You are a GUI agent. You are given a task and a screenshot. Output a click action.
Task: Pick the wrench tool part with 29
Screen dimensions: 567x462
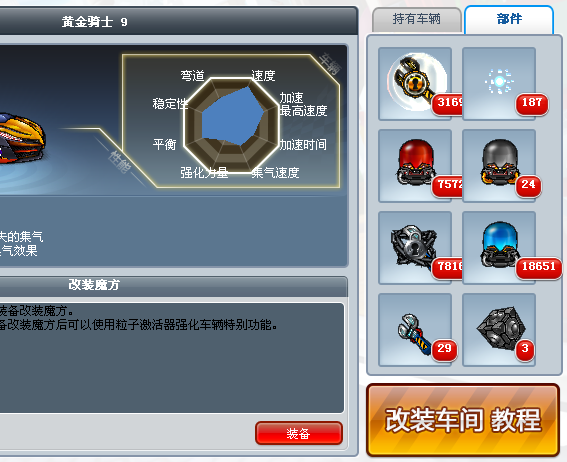coord(415,330)
